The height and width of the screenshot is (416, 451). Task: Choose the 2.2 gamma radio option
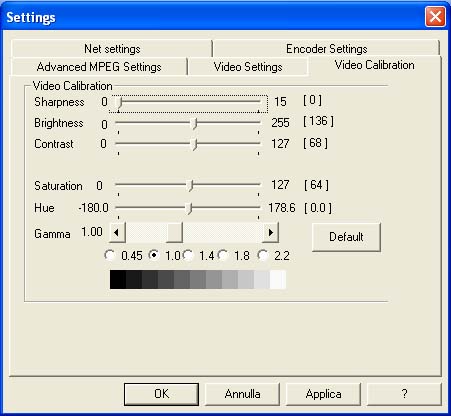pyautogui.click(x=263, y=255)
